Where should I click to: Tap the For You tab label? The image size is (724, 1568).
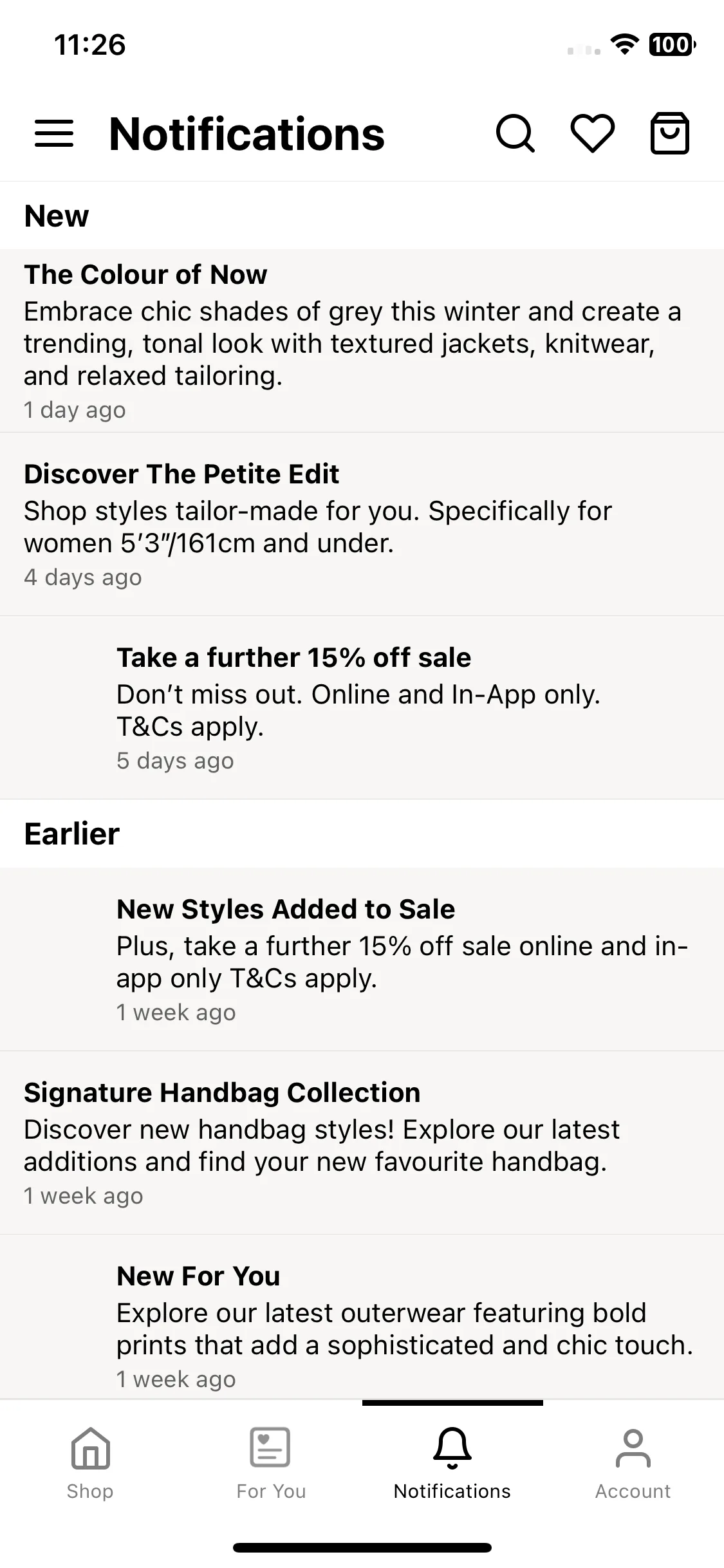pos(271,1491)
